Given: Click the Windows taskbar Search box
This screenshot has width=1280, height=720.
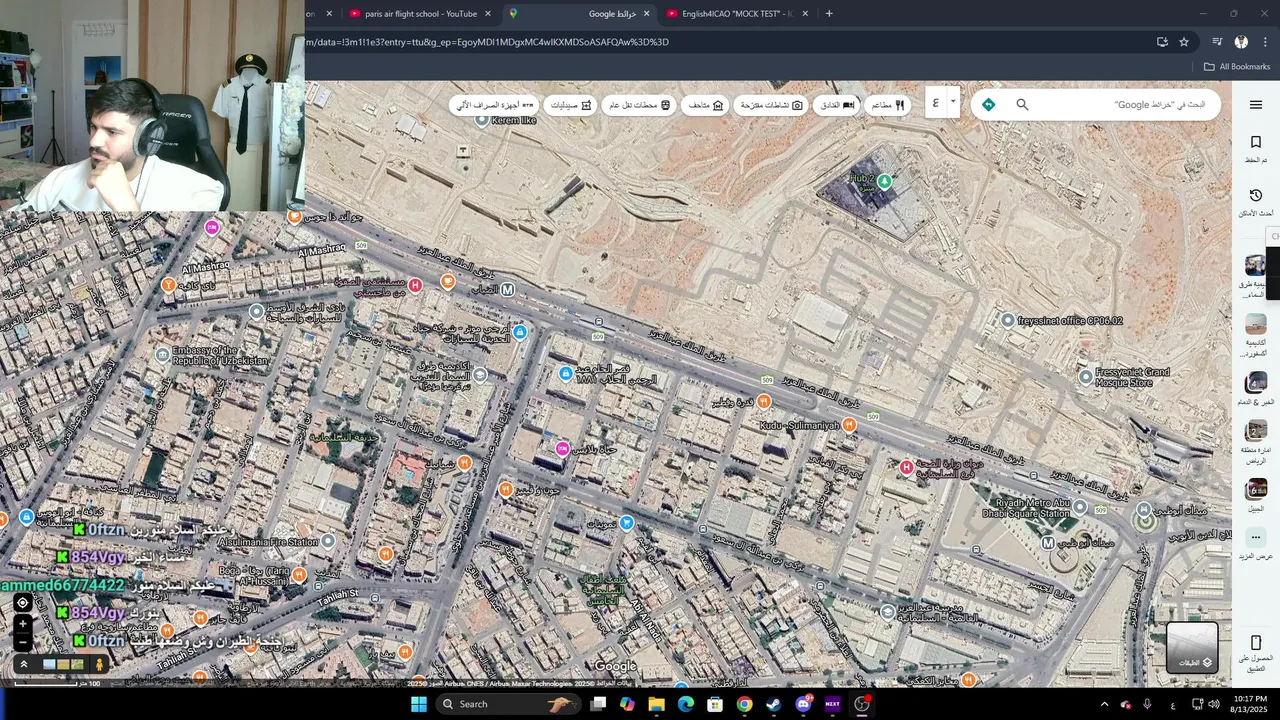Looking at the screenshot, I should click(x=508, y=704).
